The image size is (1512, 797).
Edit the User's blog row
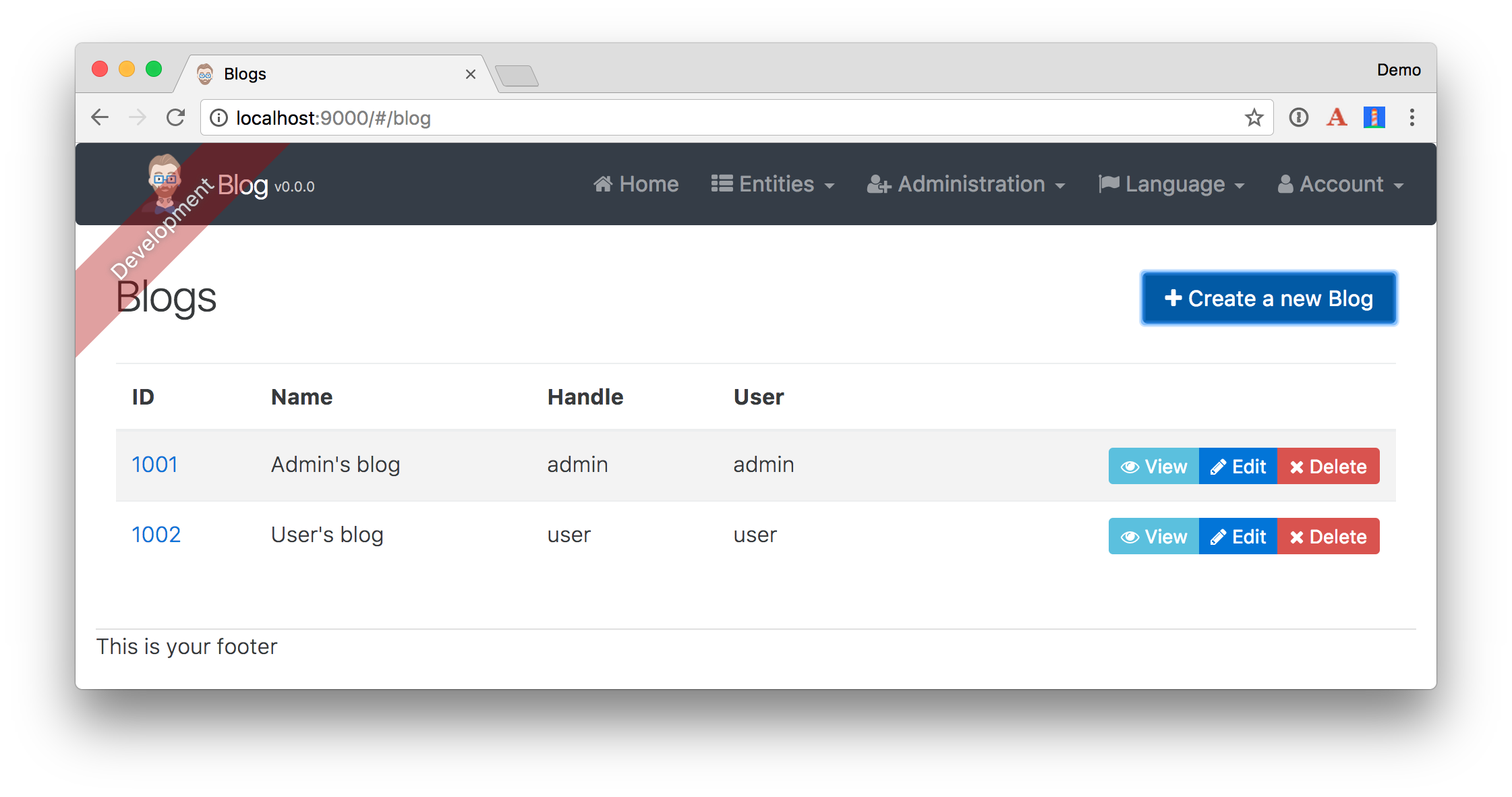(1238, 536)
